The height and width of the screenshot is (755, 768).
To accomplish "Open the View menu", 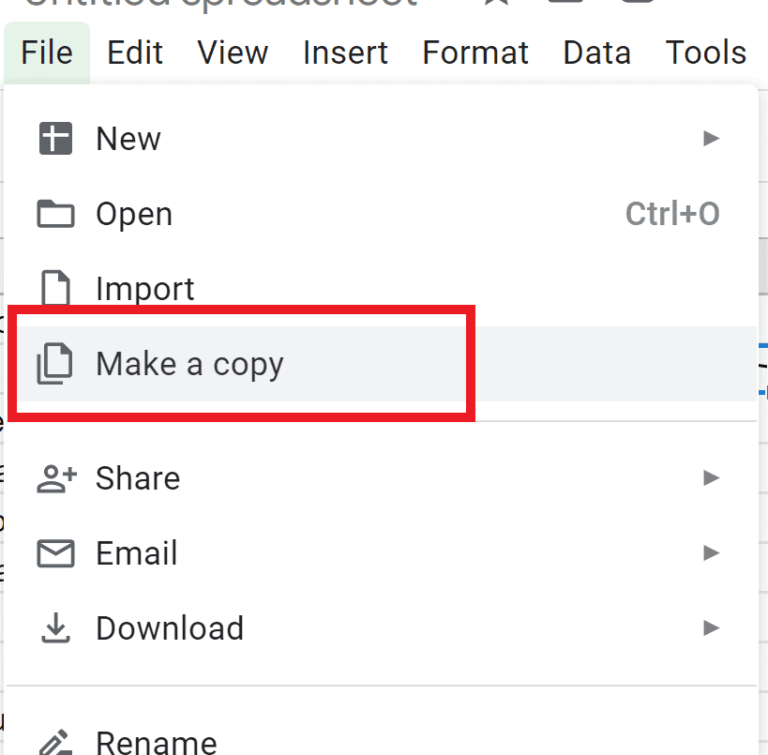I will [233, 52].
